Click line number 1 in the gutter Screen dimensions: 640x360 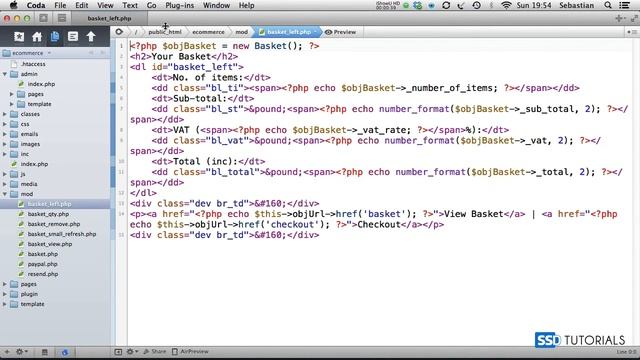pos(121,46)
